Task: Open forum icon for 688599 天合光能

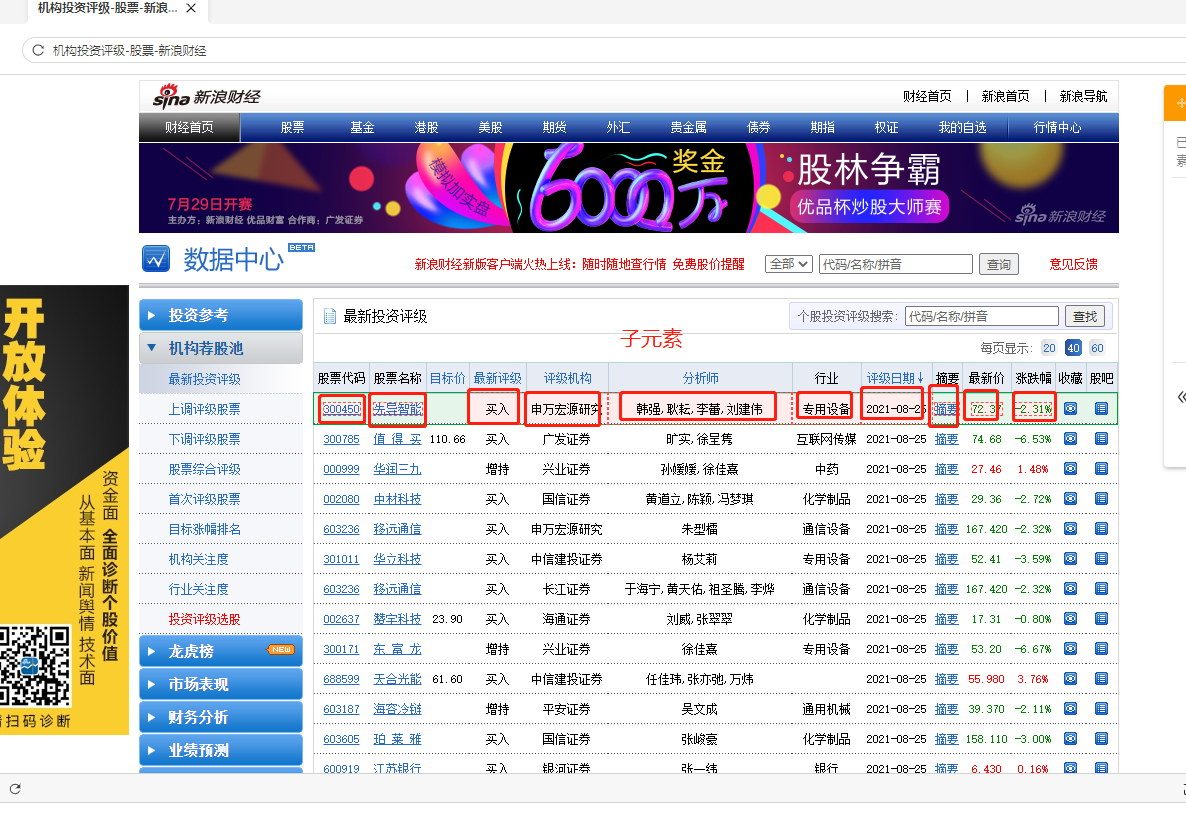Action: tap(1101, 679)
